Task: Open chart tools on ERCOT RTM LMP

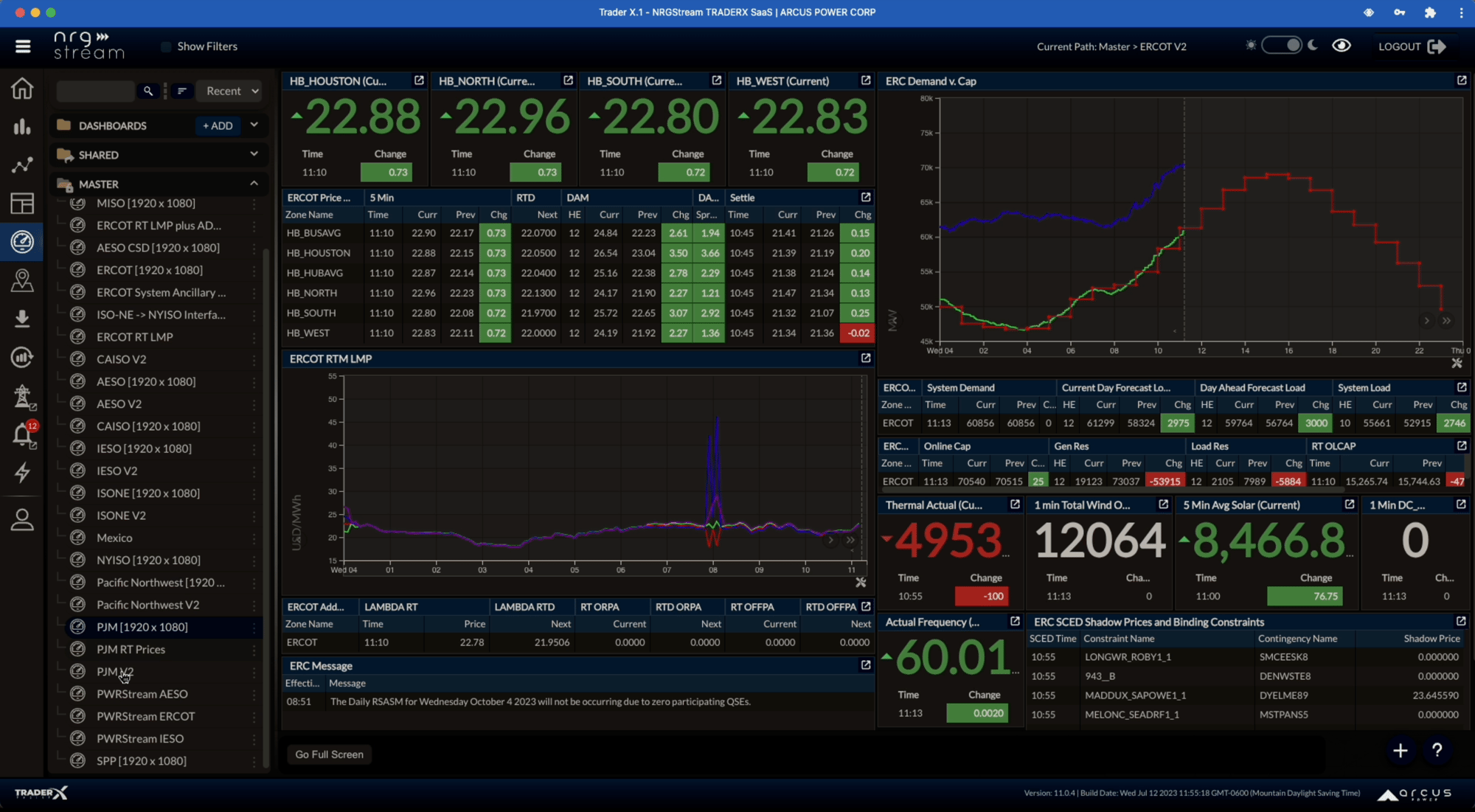Action: click(x=861, y=583)
